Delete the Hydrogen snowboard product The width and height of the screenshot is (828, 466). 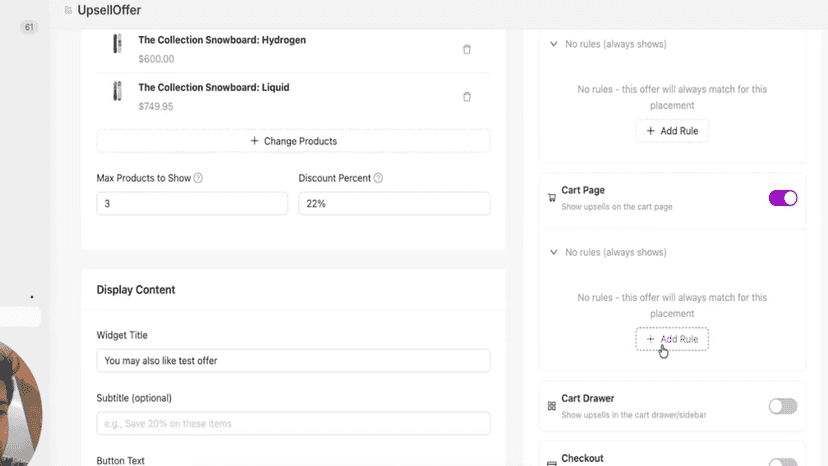(x=467, y=49)
